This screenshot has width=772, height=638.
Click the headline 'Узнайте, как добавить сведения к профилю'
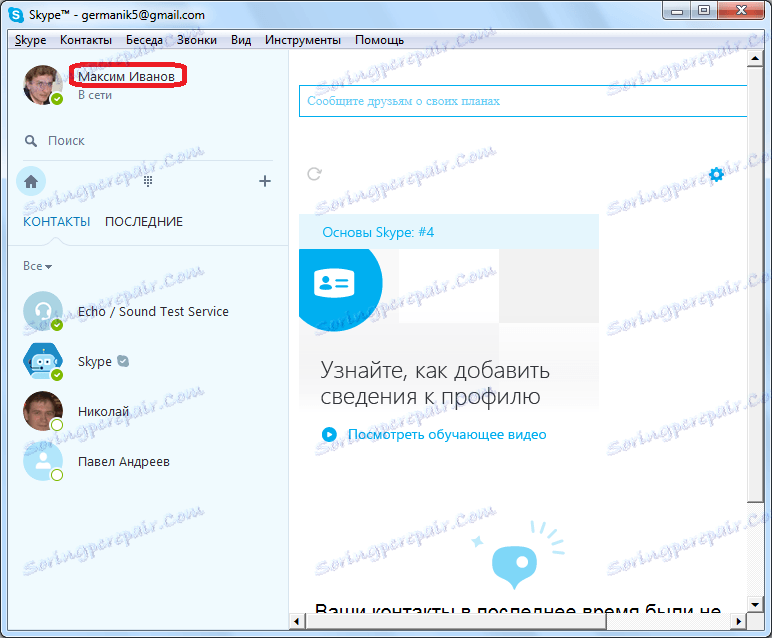pyautogui.click(x=435, y=383)
